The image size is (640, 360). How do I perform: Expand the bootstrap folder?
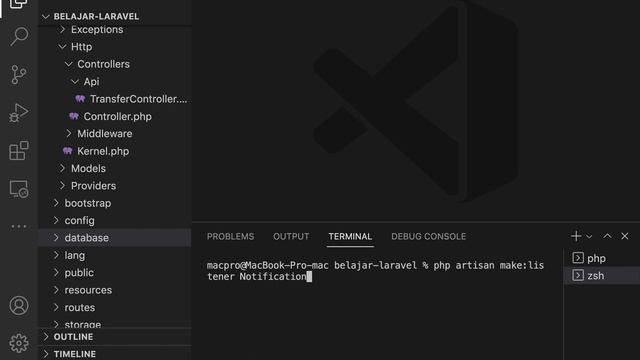point(56,203)
